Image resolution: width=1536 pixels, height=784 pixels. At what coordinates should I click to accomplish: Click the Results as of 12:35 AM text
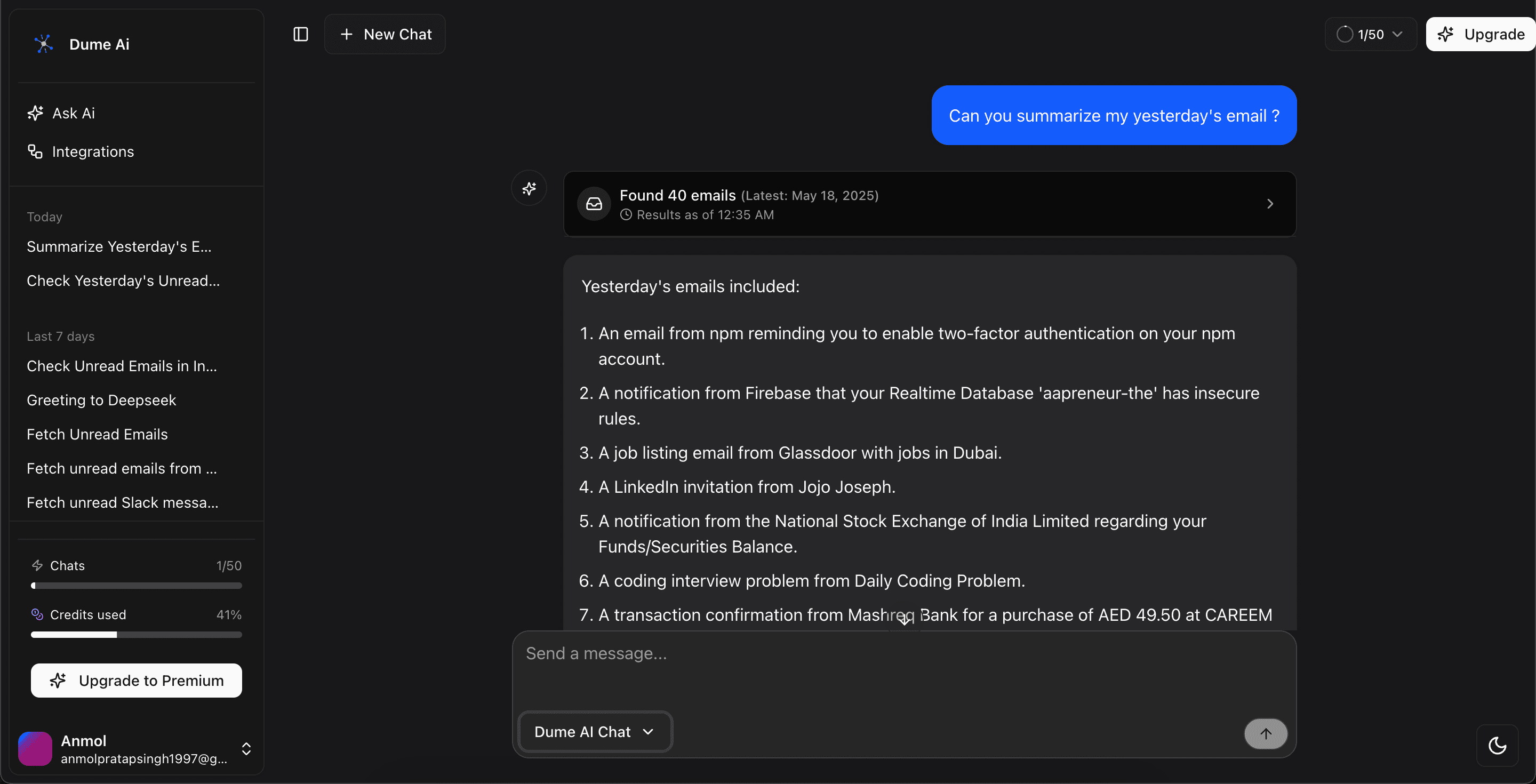[706, 214]
